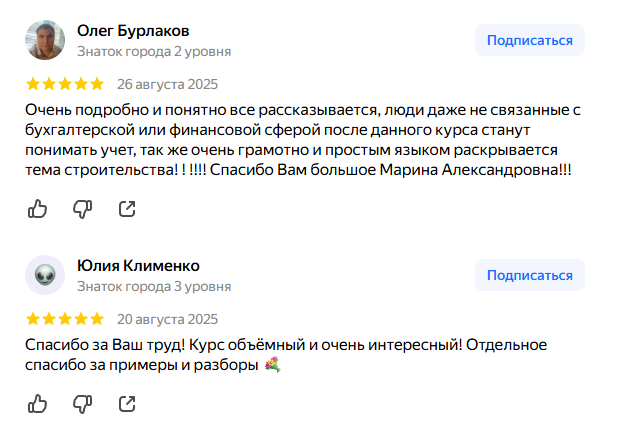Click the five-star rating on Oleg's review

[x=64, y=84]
